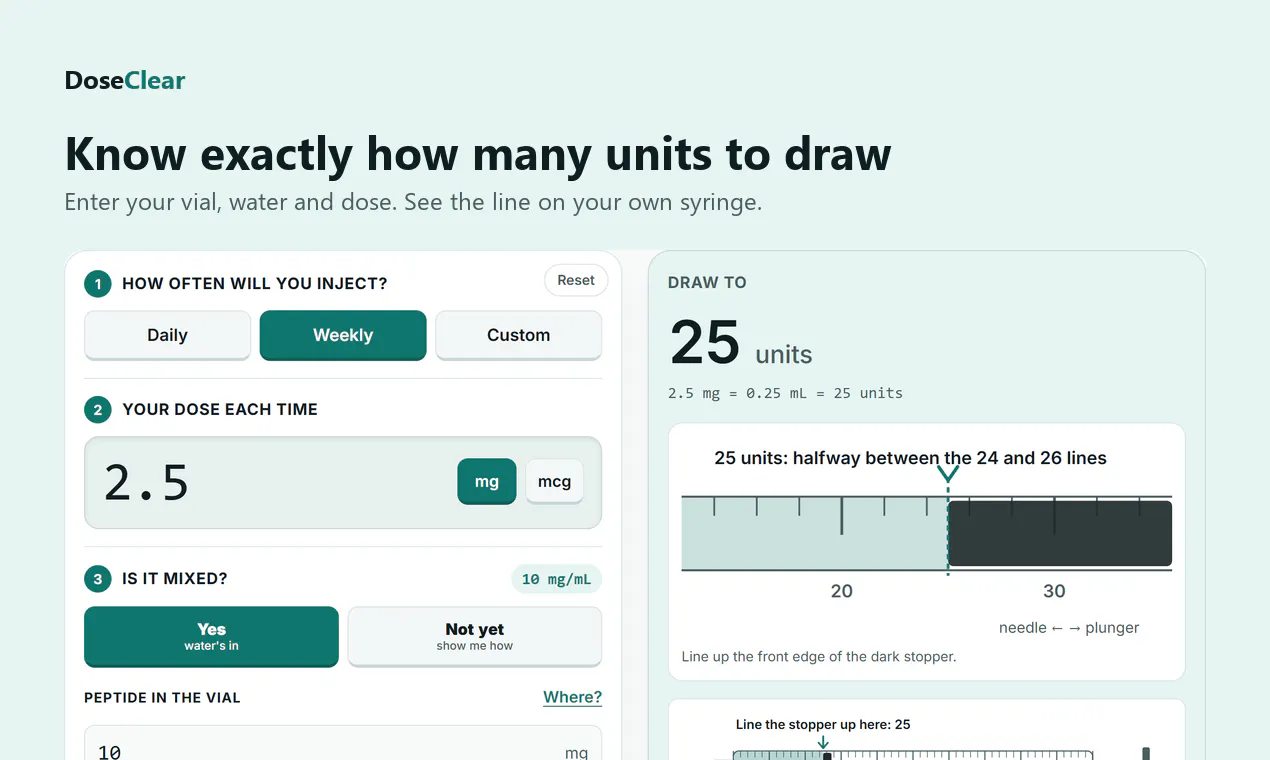This screenshot has width=1270, height=760.
Task: Click the 10 mg/mL concentration badge
Action: point(557,579)
